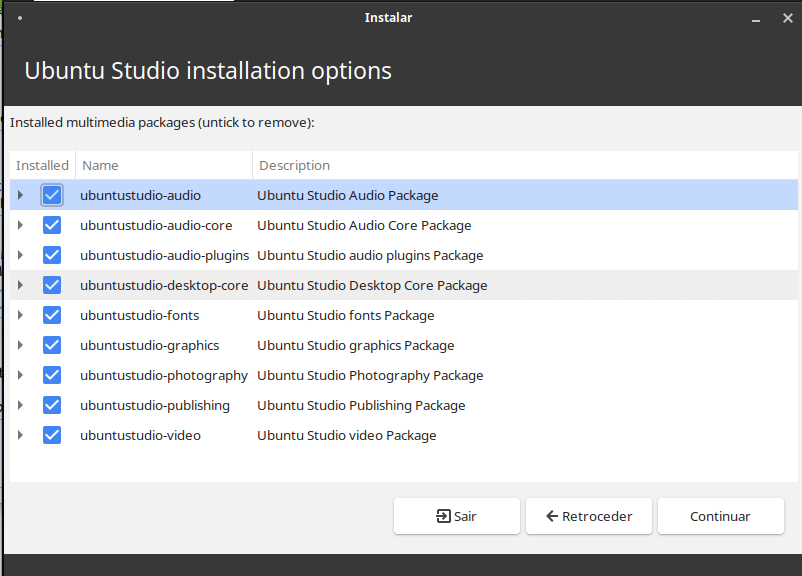Untick the ubuntustudio-photography checkbox
The width and height of the screenshot is (802, 576).
52,375
